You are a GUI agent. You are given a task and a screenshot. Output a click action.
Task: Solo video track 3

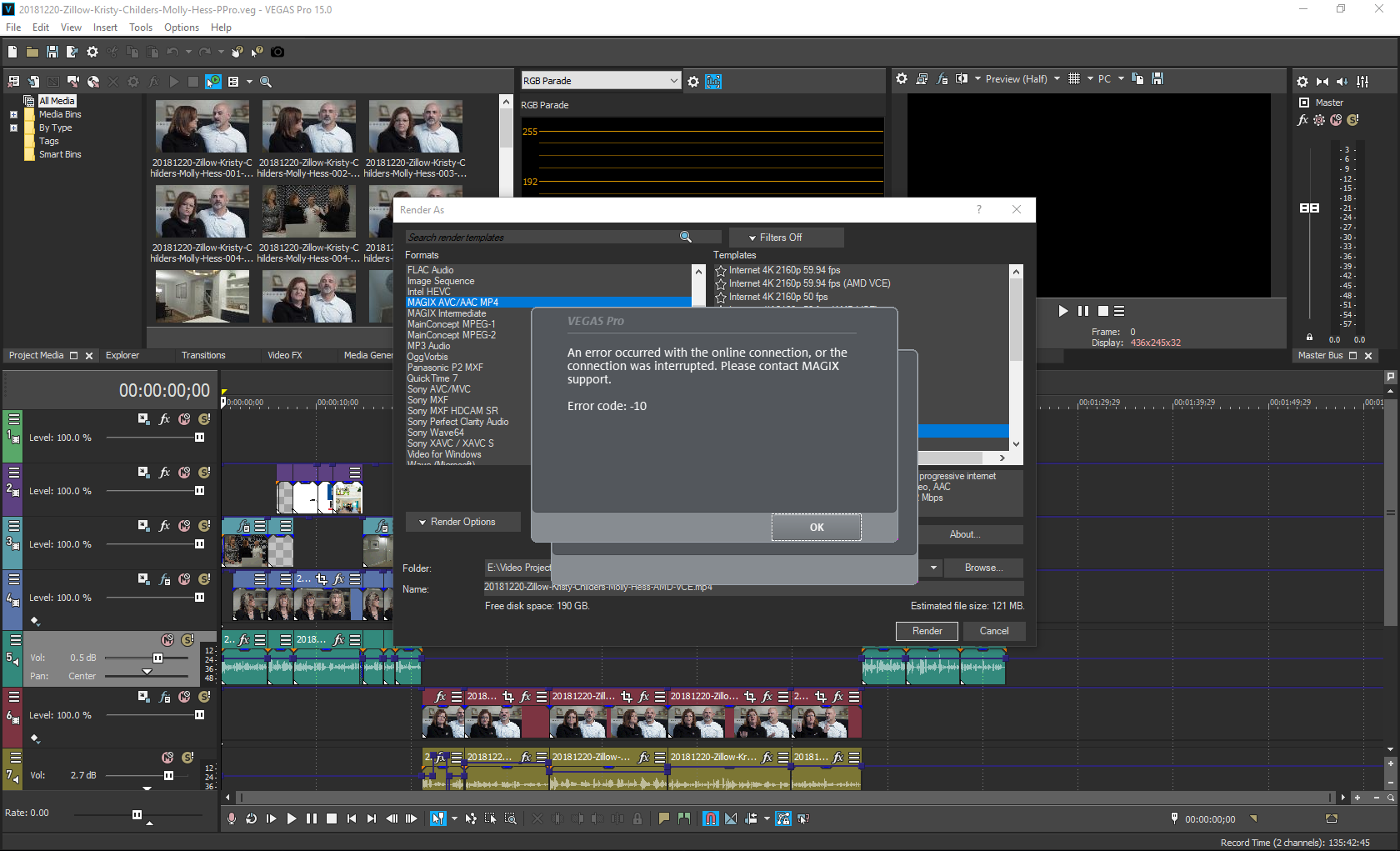coord(204,526)
